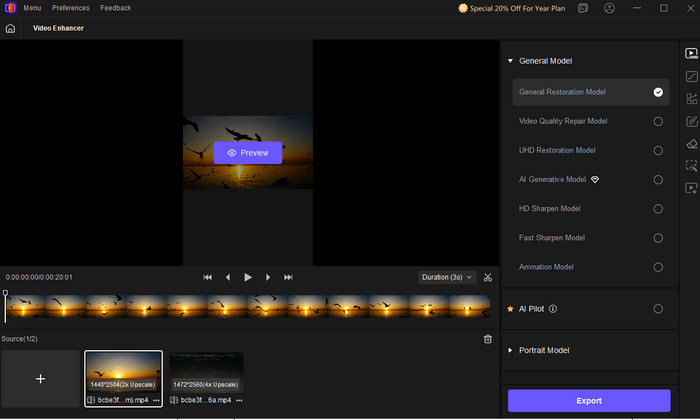Open Special 20% Off For Year Plan offer
This screenshot has height=420, width=700.
pyautogui.click(x=512, y=8)
